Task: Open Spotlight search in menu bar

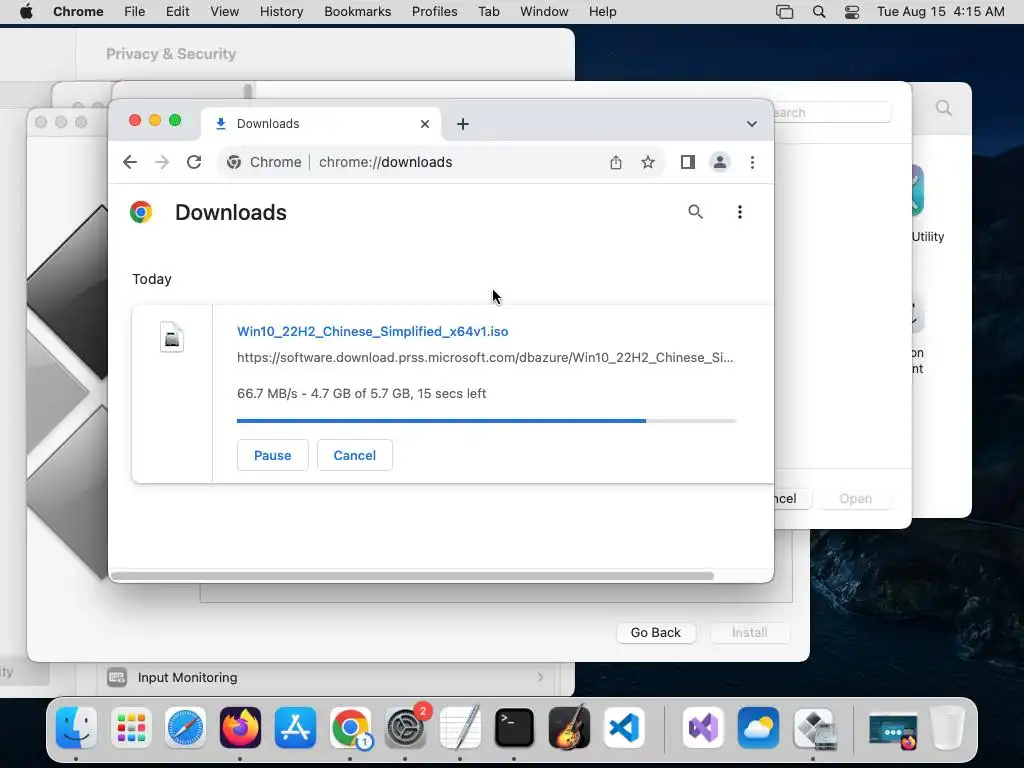Action: click(818, 12)
